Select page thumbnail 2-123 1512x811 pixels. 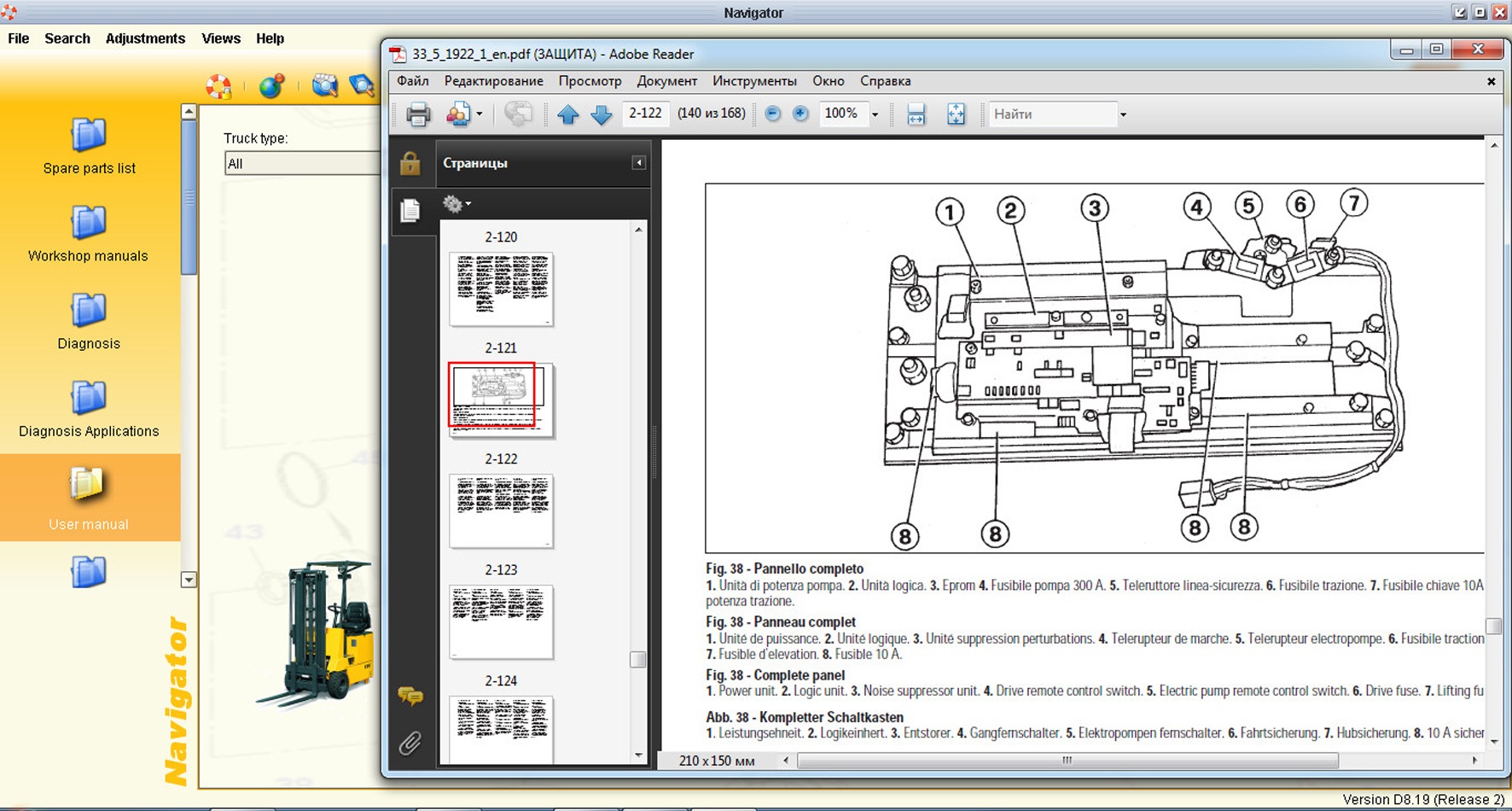coord(501,621)
